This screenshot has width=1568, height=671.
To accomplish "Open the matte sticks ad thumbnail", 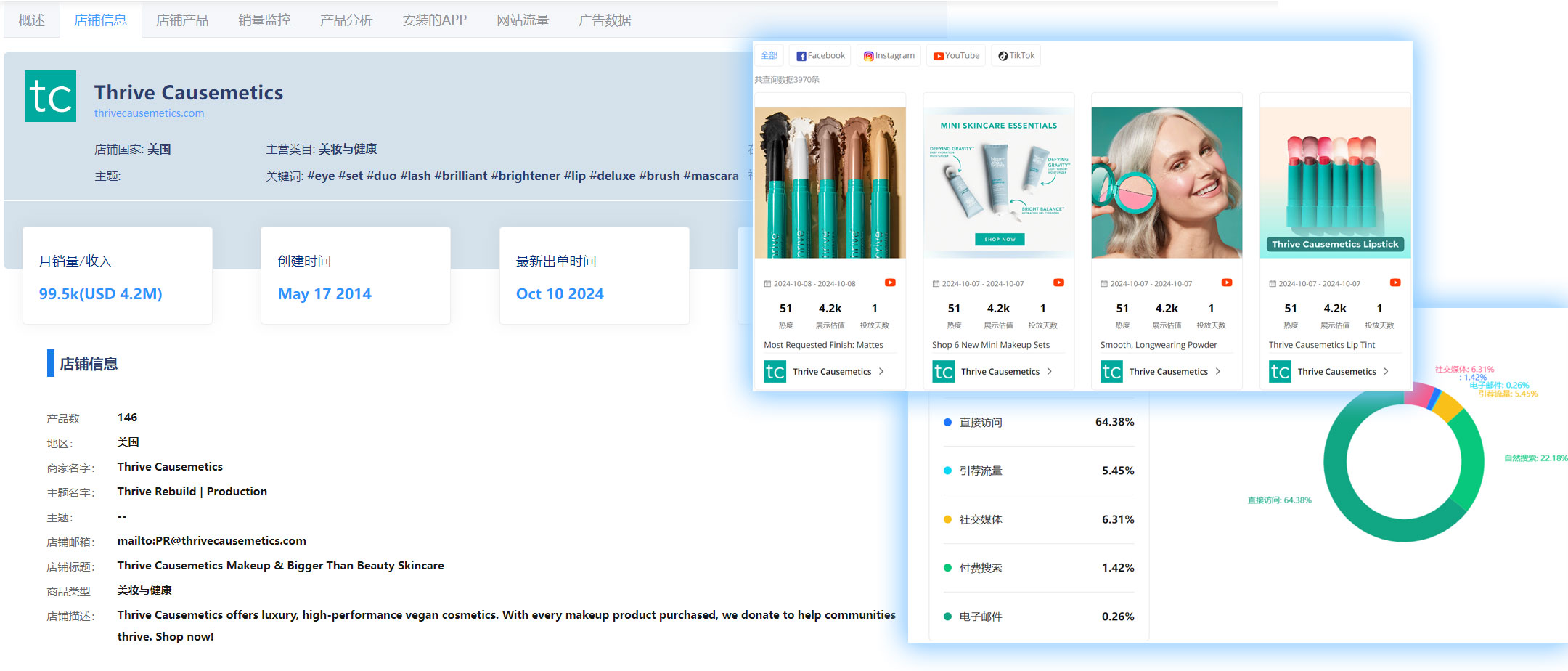I will pyautogui.click(x=830, y=183).
